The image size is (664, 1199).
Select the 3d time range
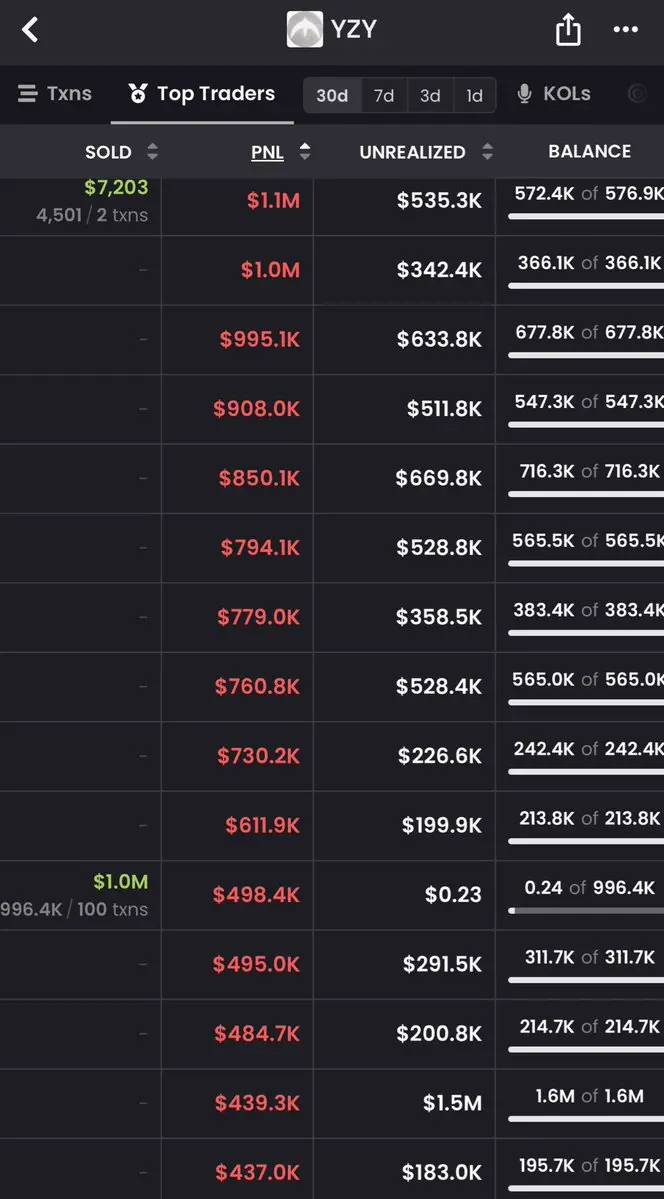430,96
